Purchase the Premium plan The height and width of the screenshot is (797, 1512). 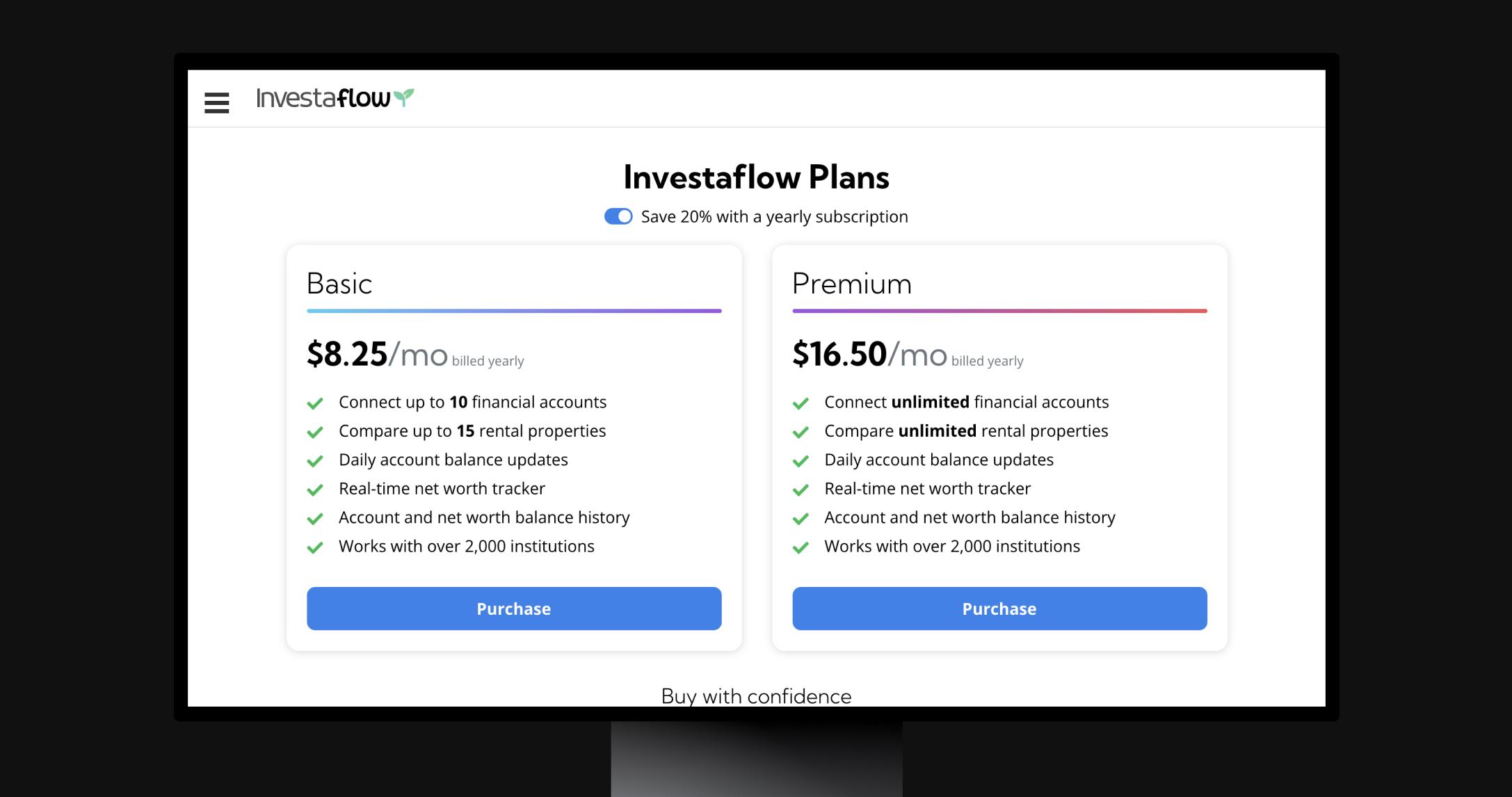[x=999, y=609]
